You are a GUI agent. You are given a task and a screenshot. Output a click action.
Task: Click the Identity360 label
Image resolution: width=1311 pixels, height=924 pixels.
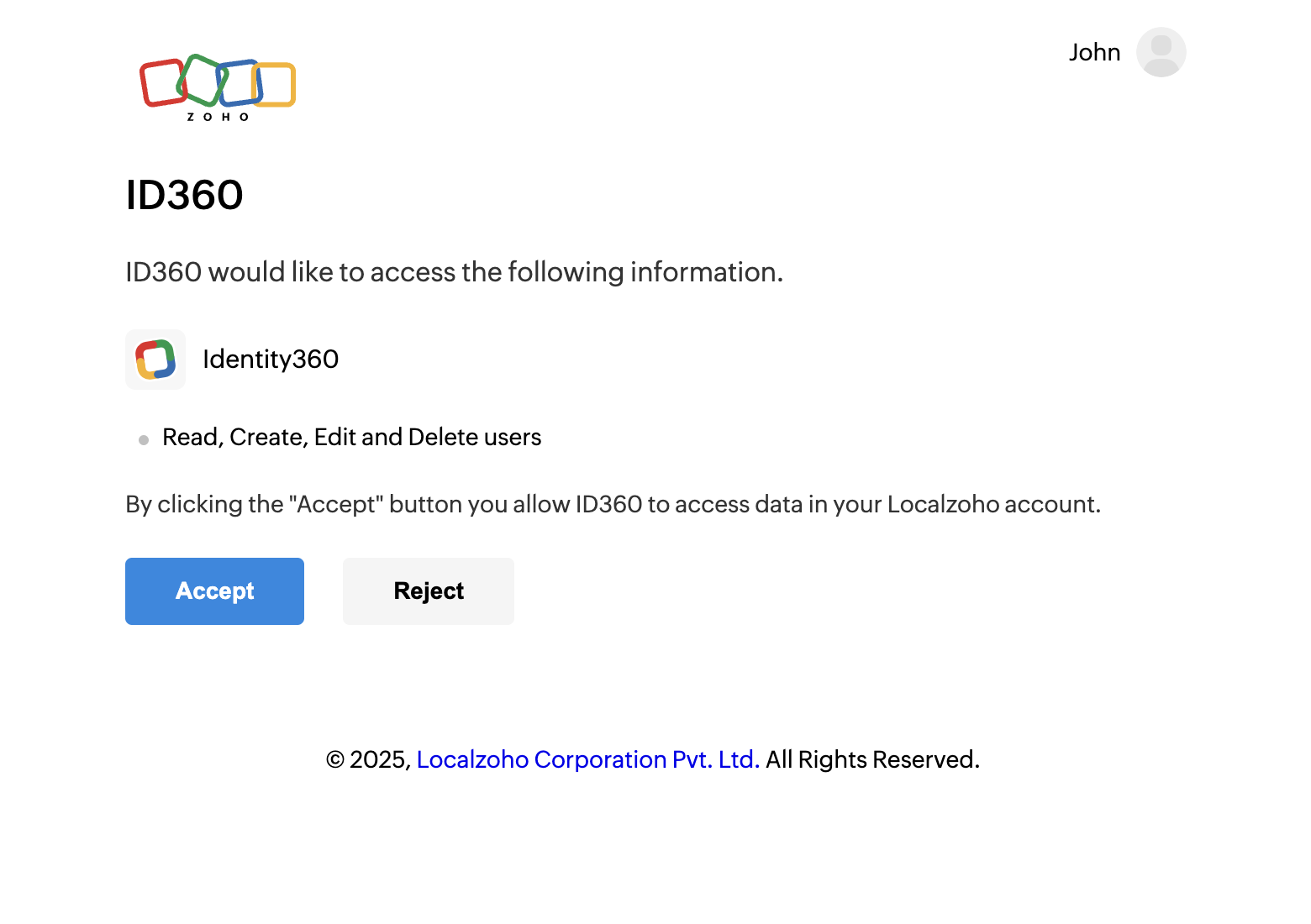point(271,360)
